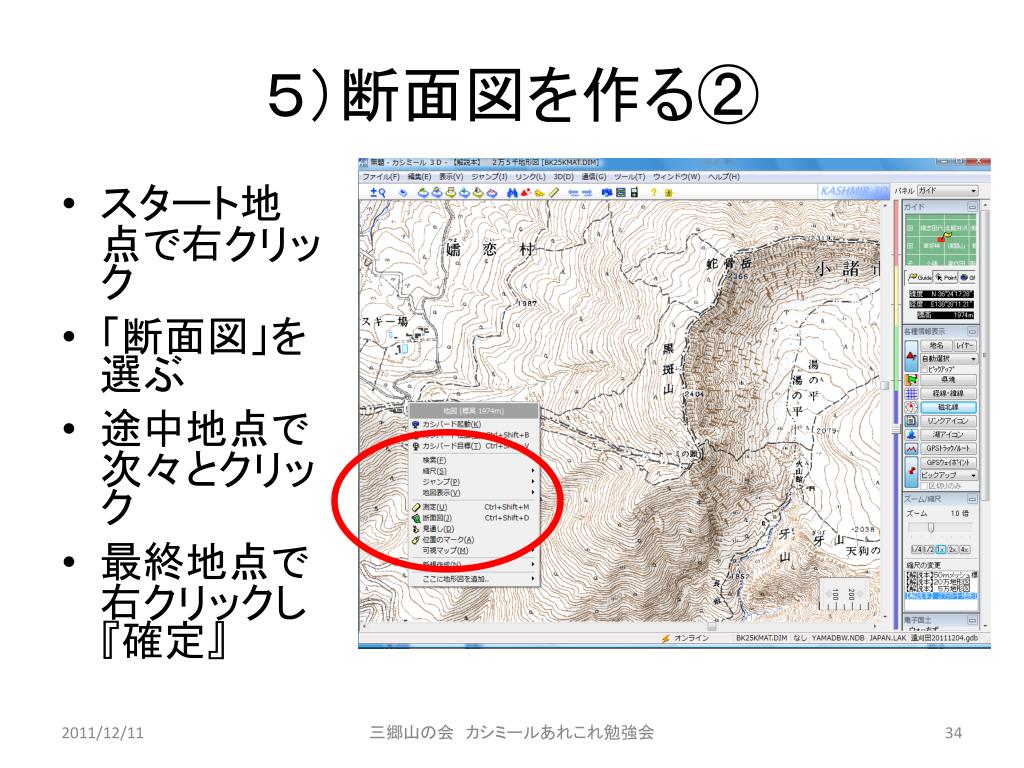Collapse the 各種情報表示 panel section

(972, 332)
